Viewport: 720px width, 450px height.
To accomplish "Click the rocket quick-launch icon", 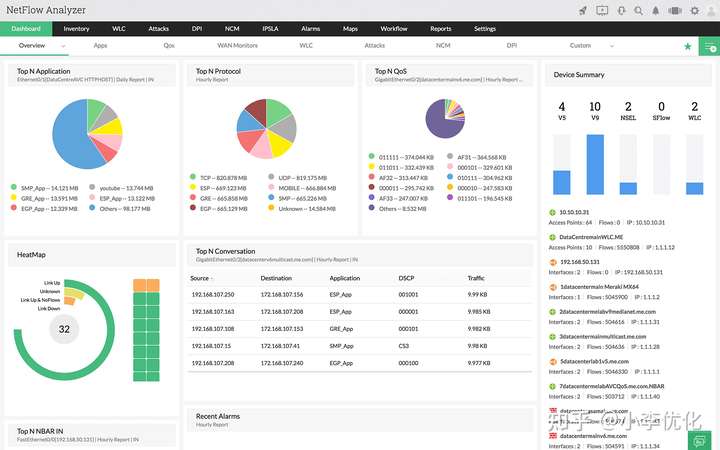I will pyautogui.click(x=583, y=11).
